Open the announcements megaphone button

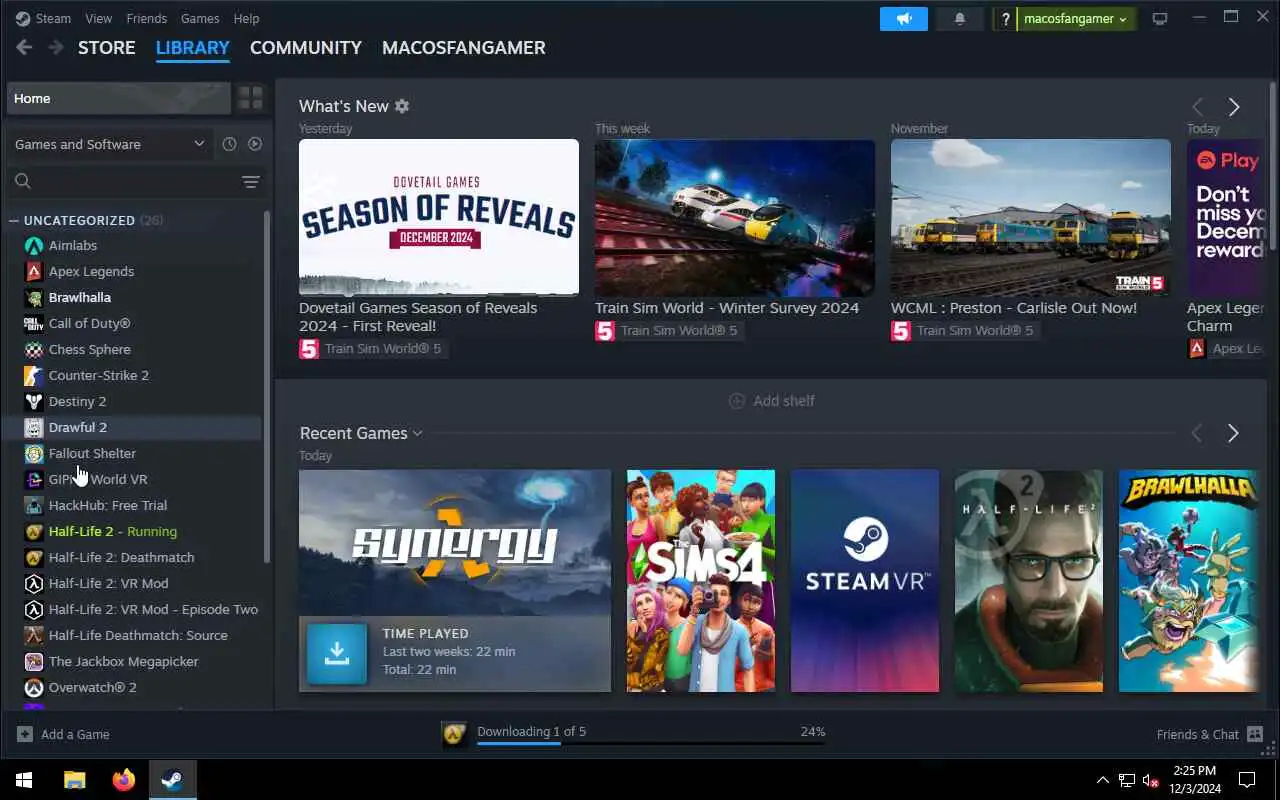(x=904, y=19)
